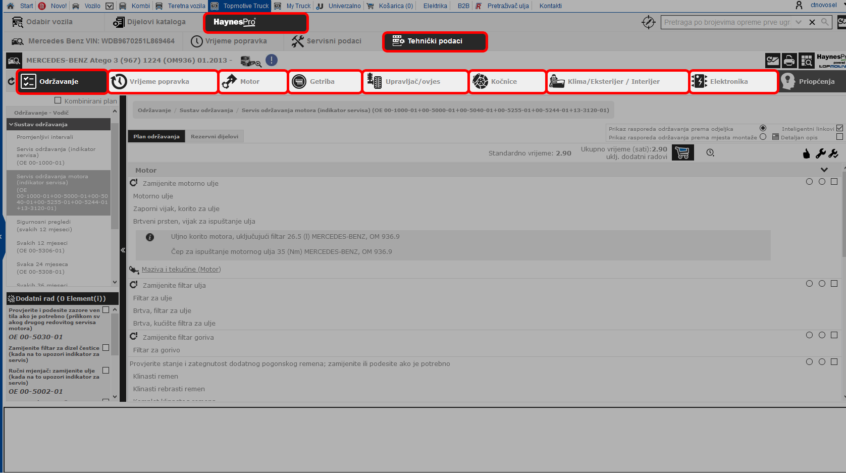Open the Elektronika category
Viewport: 846px width, 473px height.
[x=733, y=81]
